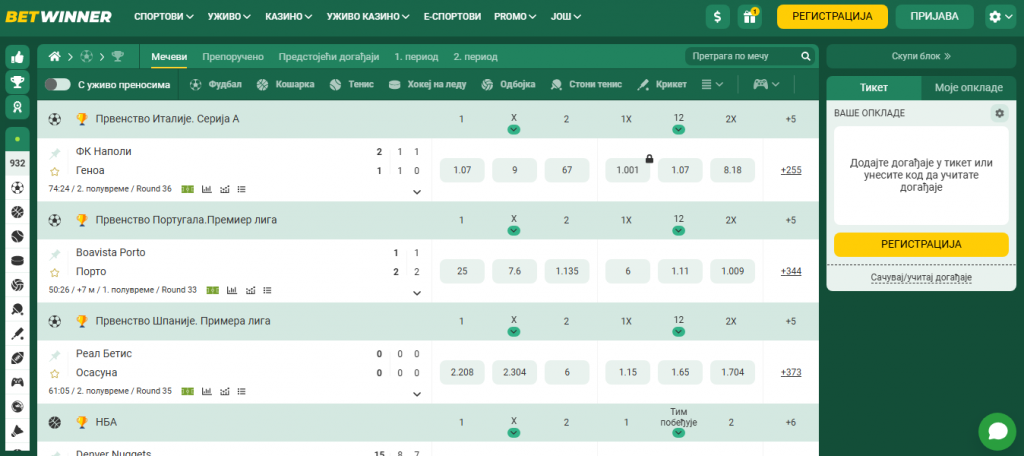The image size is (1024, 456).
Task: Open +344 markets for Boavista Porto match
Action: pyautogui.click(x=791, y=271)
